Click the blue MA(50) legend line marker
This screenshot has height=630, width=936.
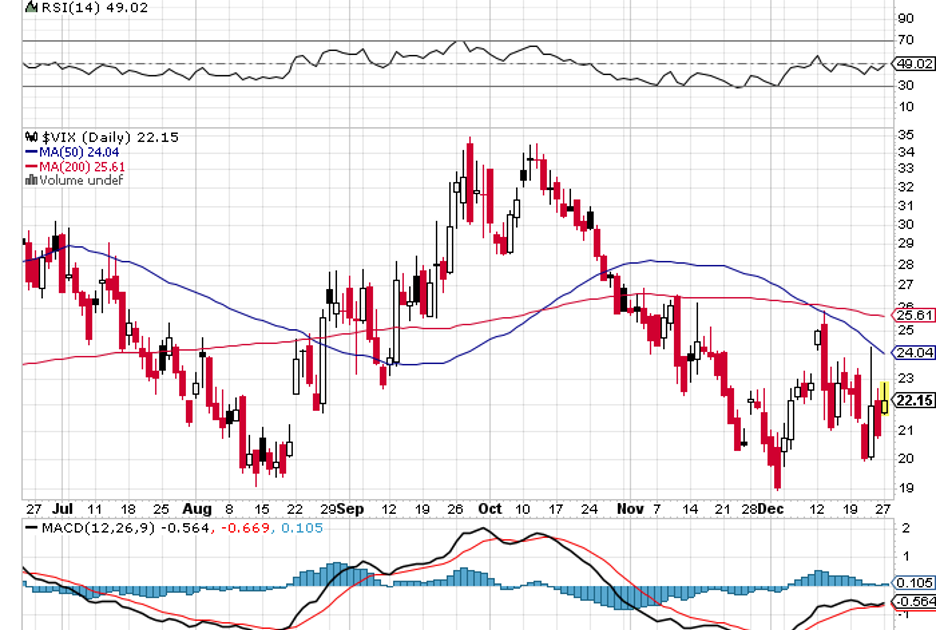30,153
